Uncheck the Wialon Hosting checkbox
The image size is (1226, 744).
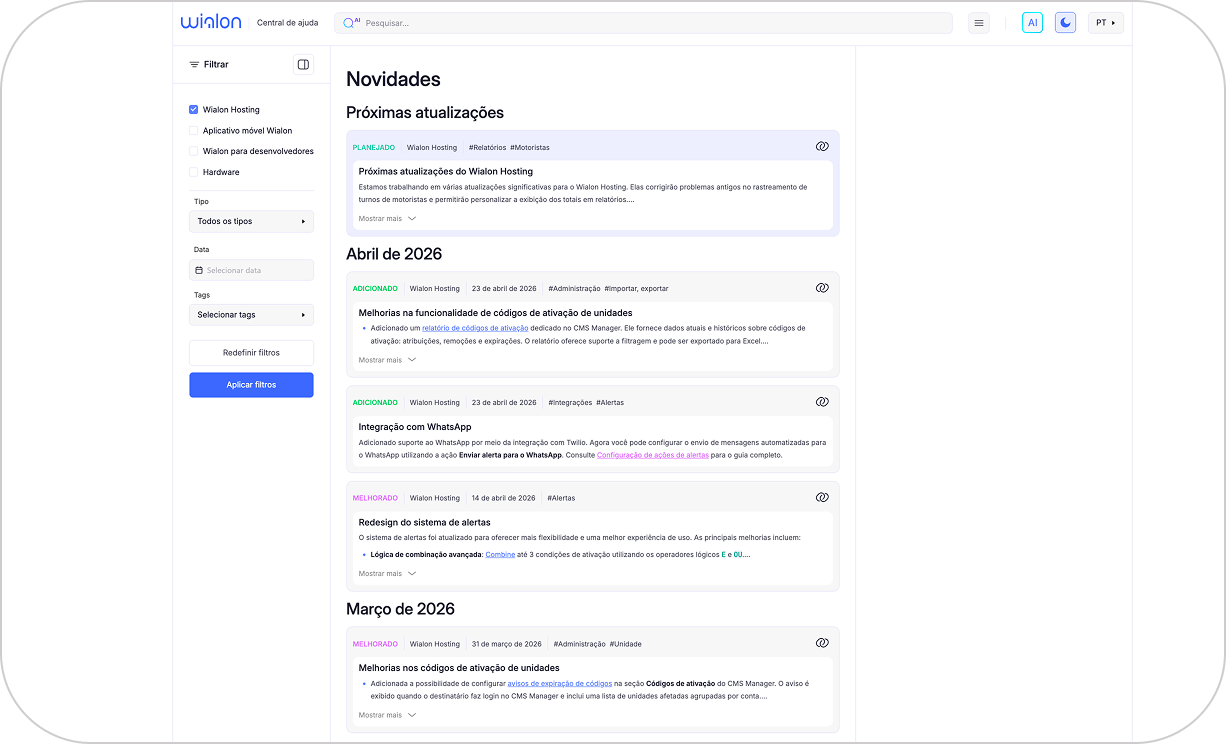point(194,110)
